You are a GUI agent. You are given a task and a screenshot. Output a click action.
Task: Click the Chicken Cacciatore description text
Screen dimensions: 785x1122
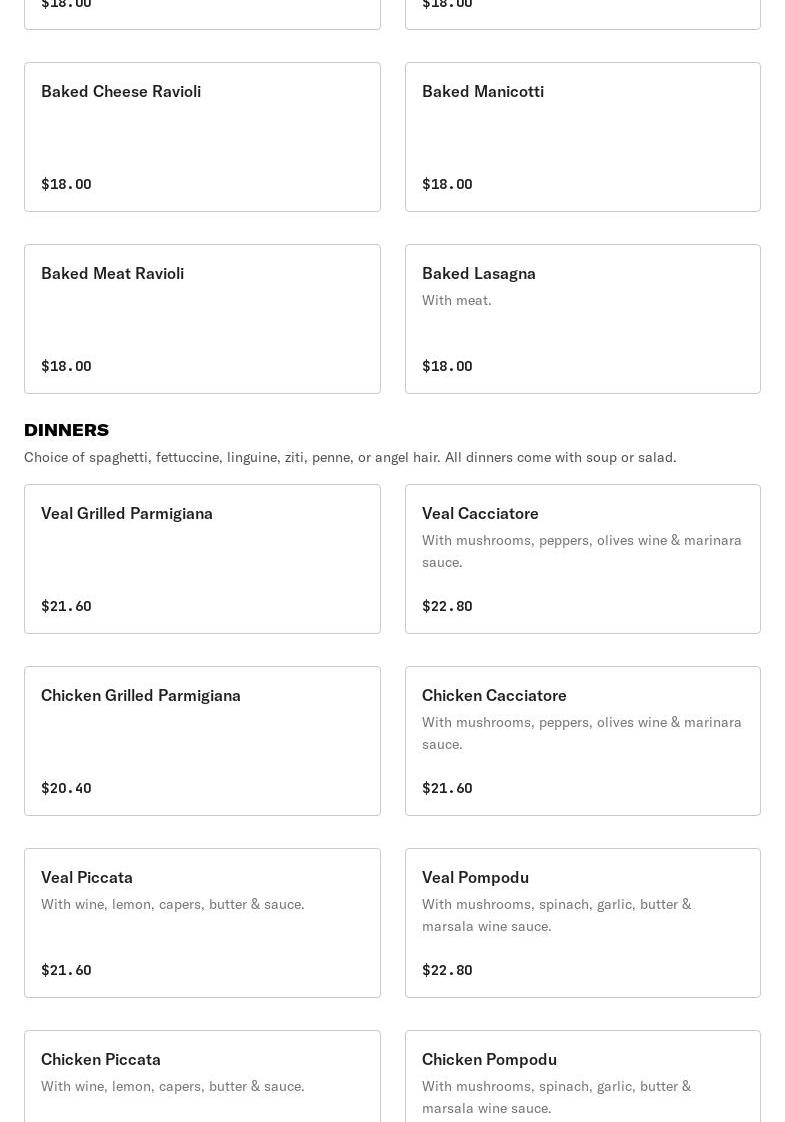click(x=581, y=733)
